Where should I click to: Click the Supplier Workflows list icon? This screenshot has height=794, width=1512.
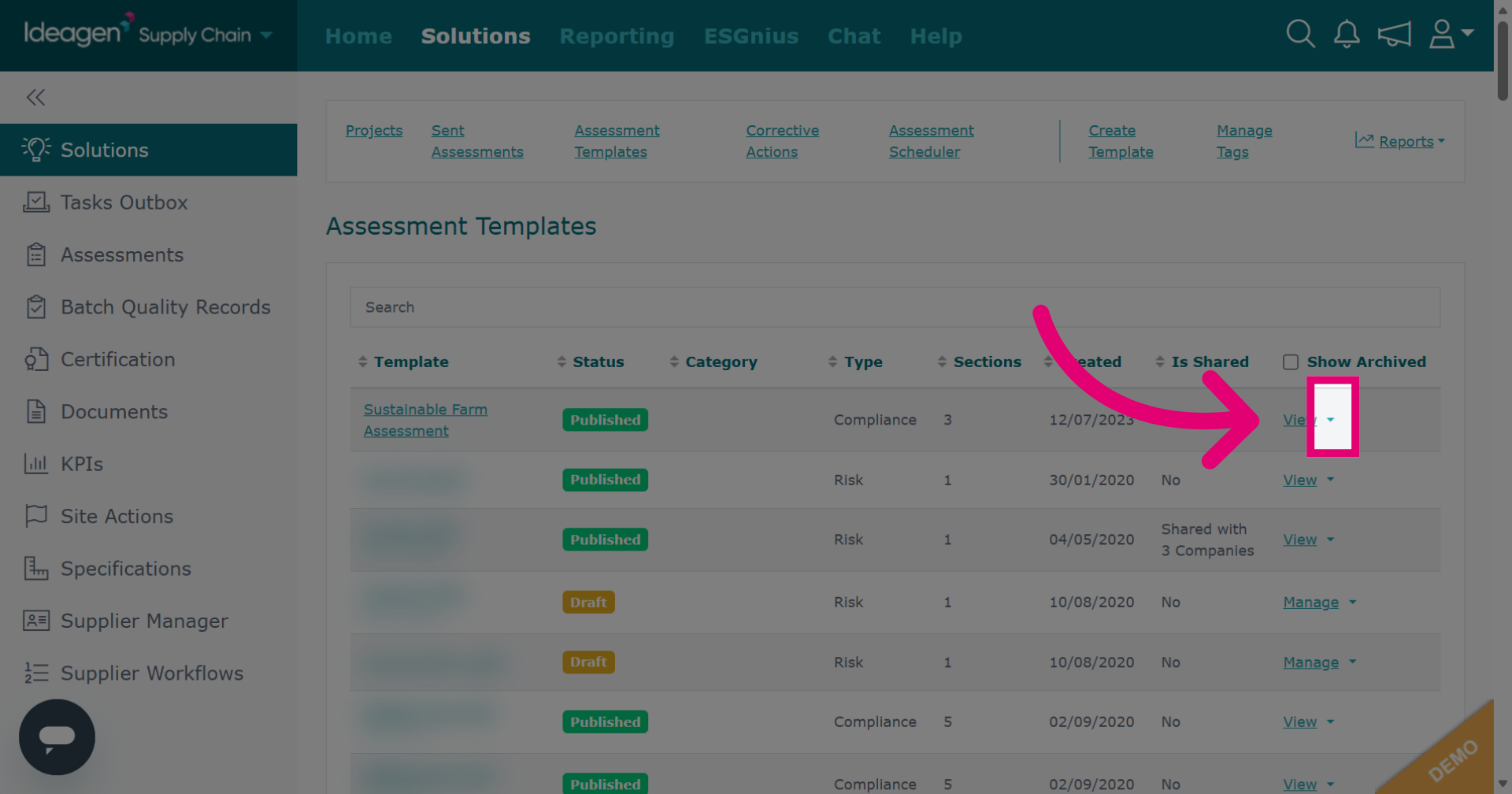(36, 673)
